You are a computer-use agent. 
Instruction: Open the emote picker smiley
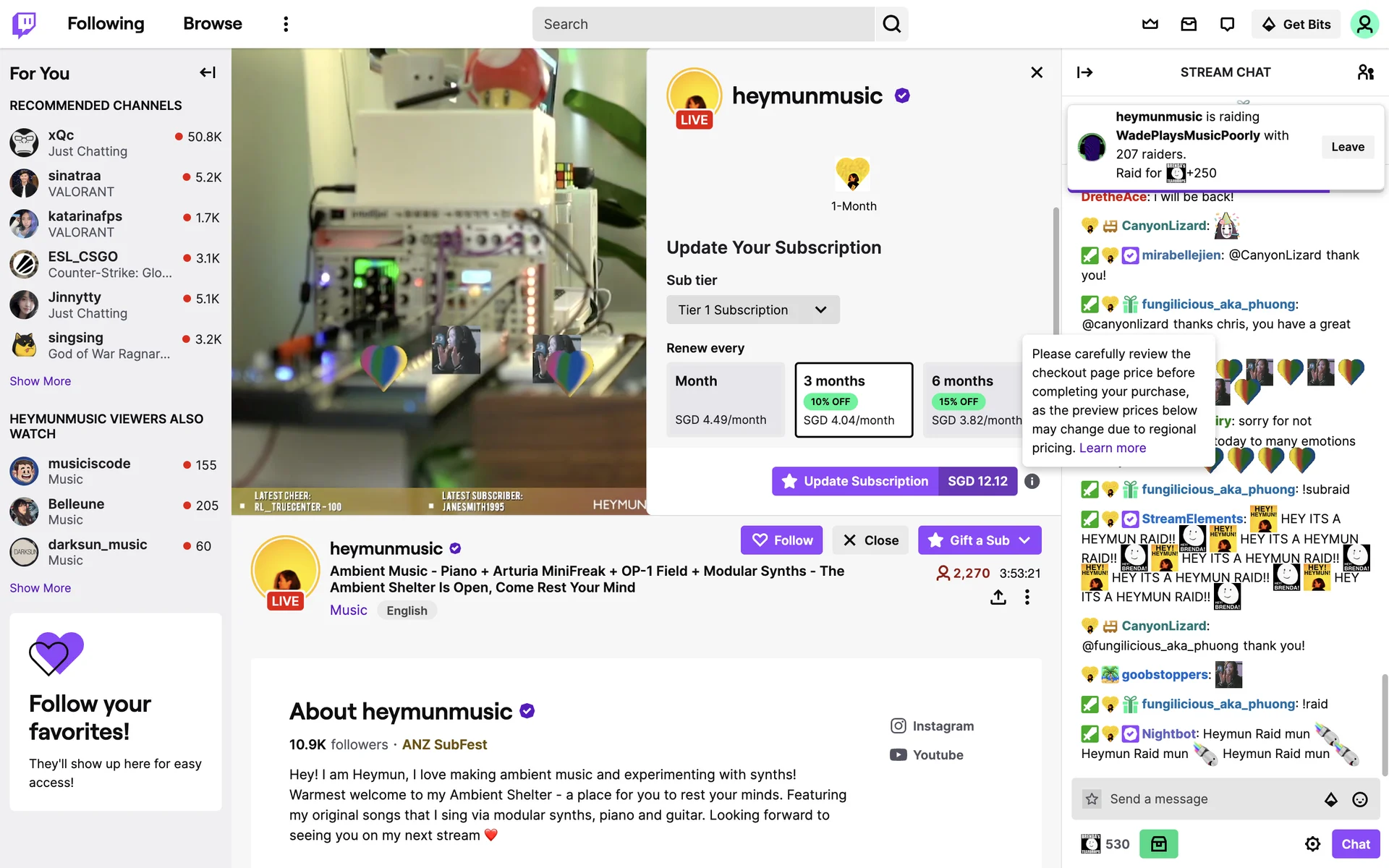pyautogui.click(x=1360, y=799)
